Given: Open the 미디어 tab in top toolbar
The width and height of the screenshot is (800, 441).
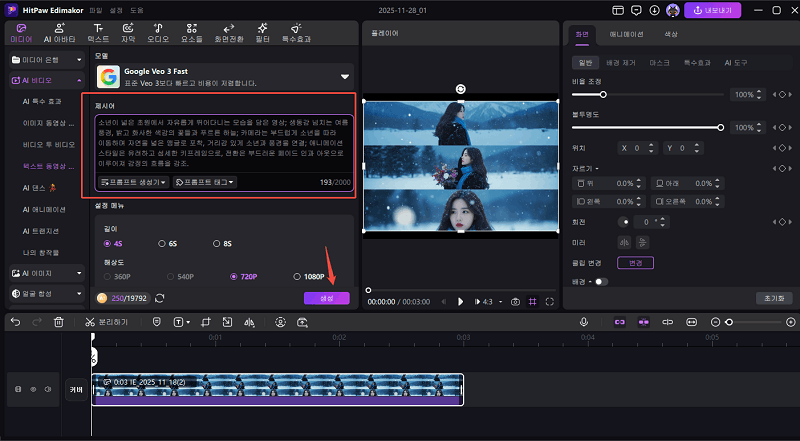Looking at the screenshot, I should pos(21,33).
